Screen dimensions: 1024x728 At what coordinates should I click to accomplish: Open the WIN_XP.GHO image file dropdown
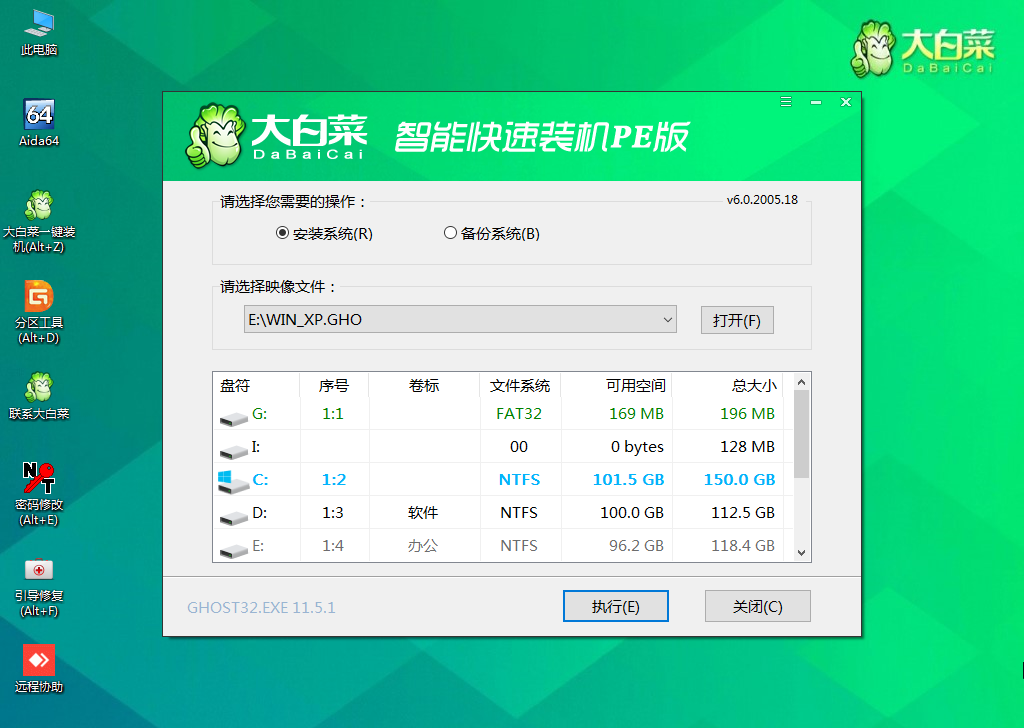(x=668, y=320)
